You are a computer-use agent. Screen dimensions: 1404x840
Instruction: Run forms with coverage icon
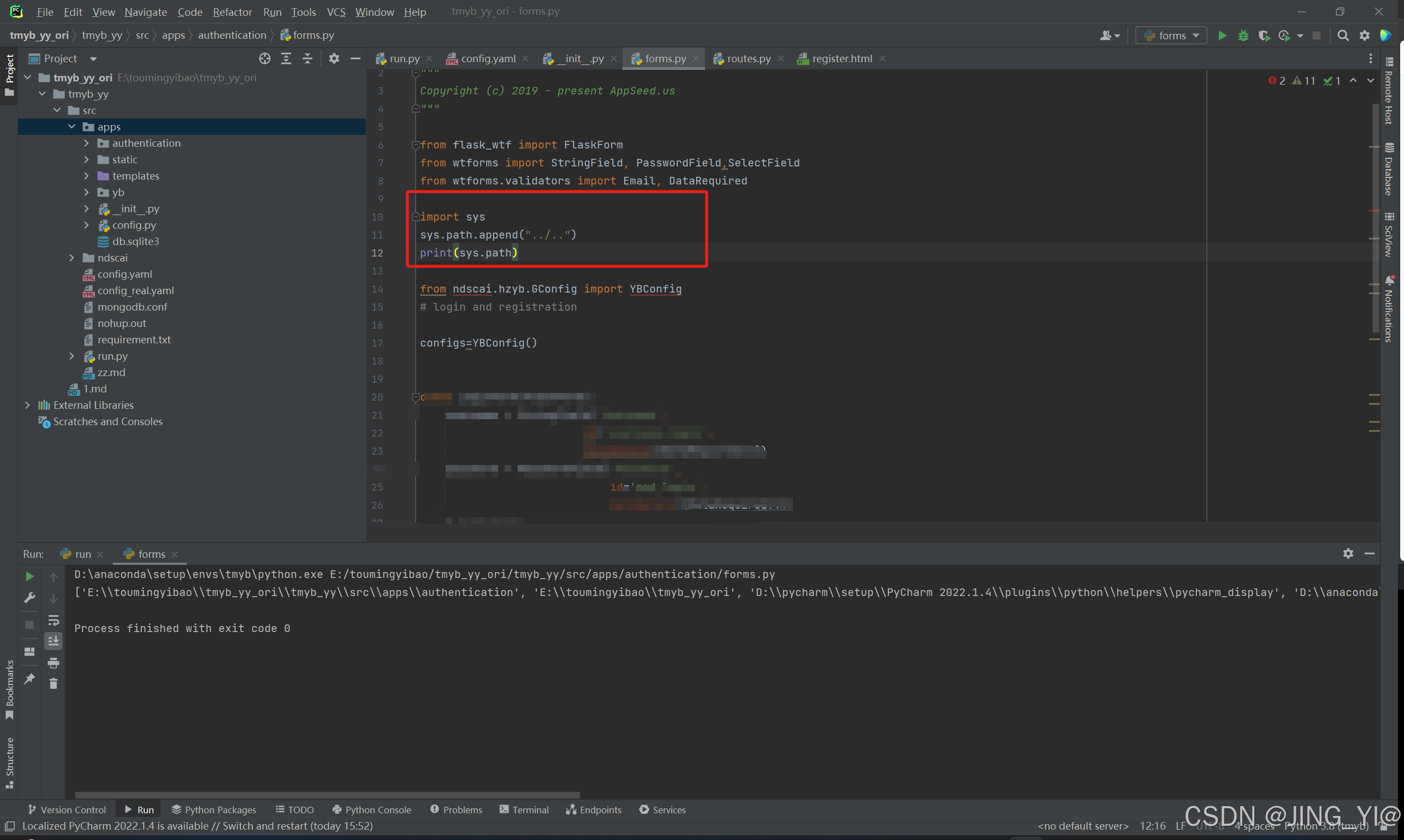pyautogui.click(x=1264, y=35)
